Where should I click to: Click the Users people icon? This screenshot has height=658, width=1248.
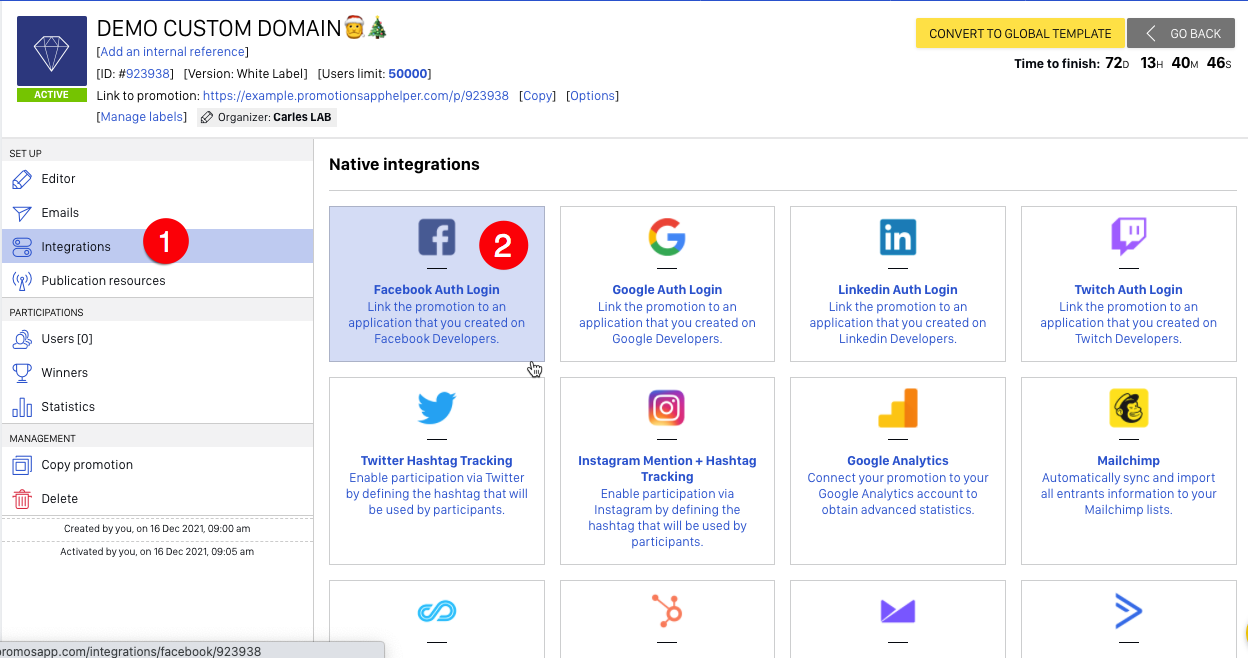click(22, 339)
